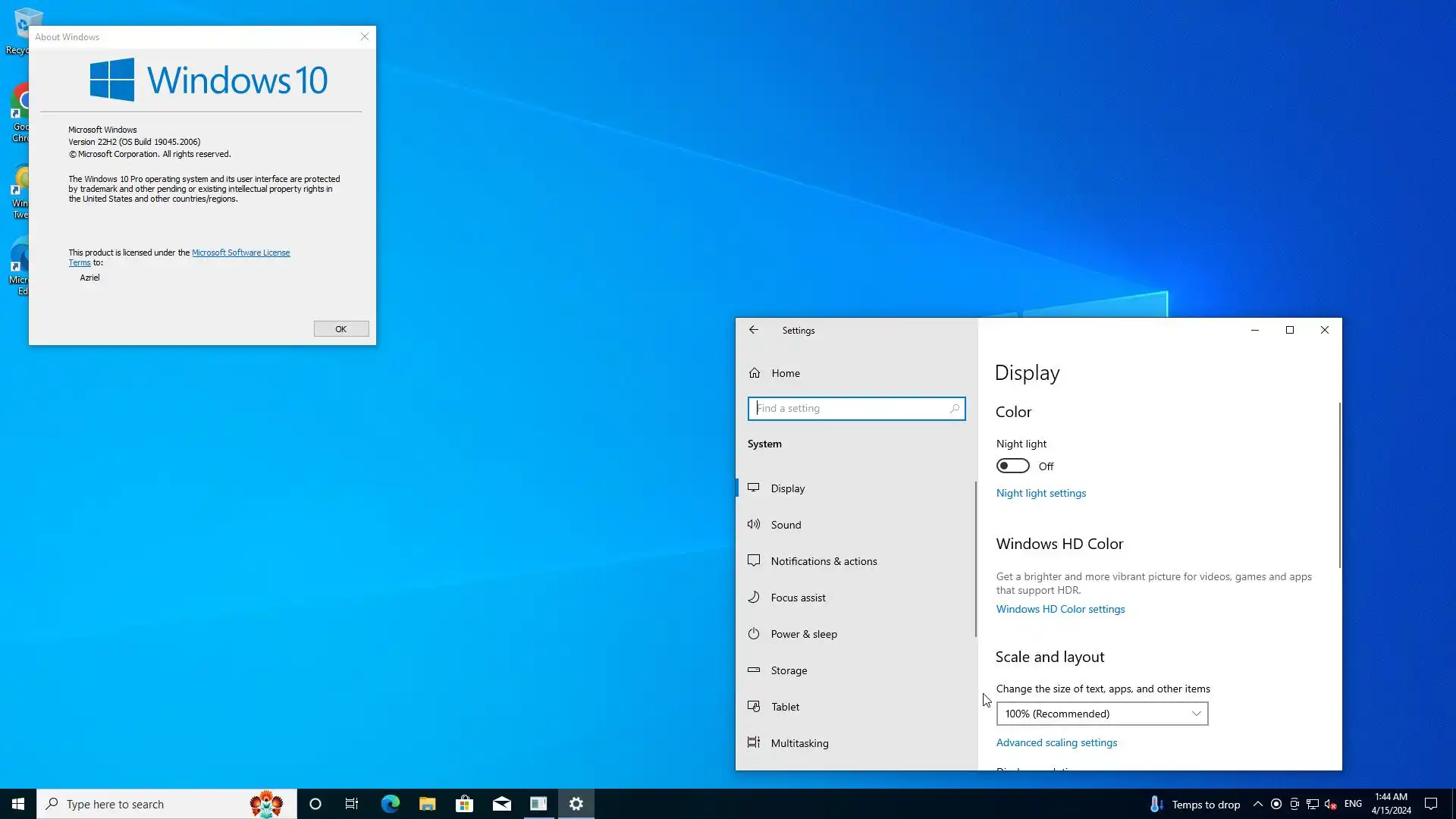Show hidden icons in system tray
Image resolution: width=1456 pixels, height=819 pixels.
[x=1257, y=804]
